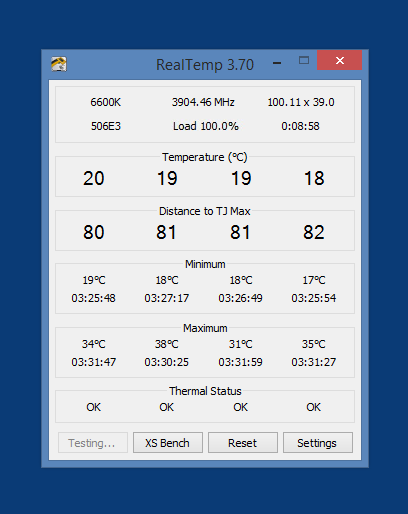This screenshot has height=514, width=408.
Task: Click the Thermal Status group label
Action: [205, 391]
